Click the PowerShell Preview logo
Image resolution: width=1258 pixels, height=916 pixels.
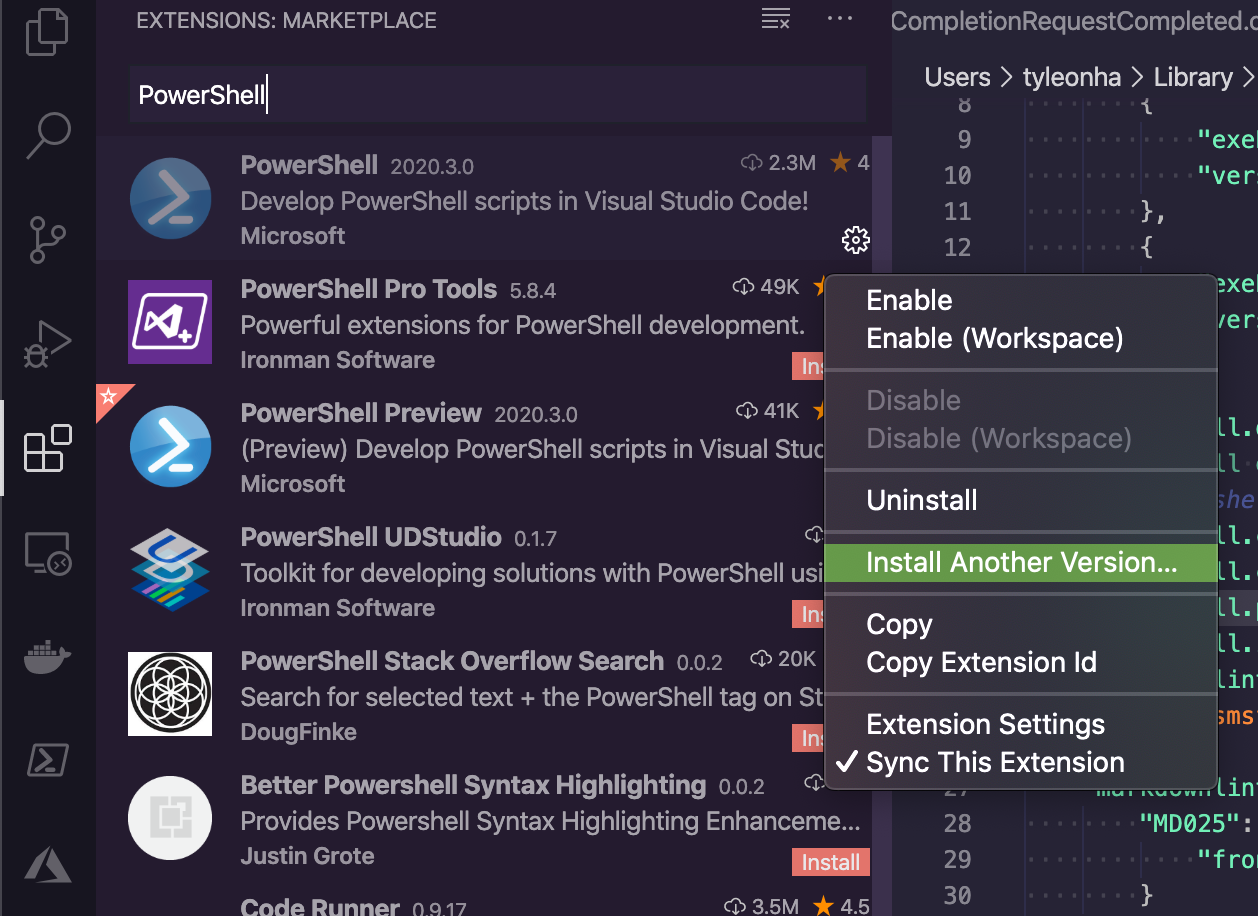click(170, 446)
